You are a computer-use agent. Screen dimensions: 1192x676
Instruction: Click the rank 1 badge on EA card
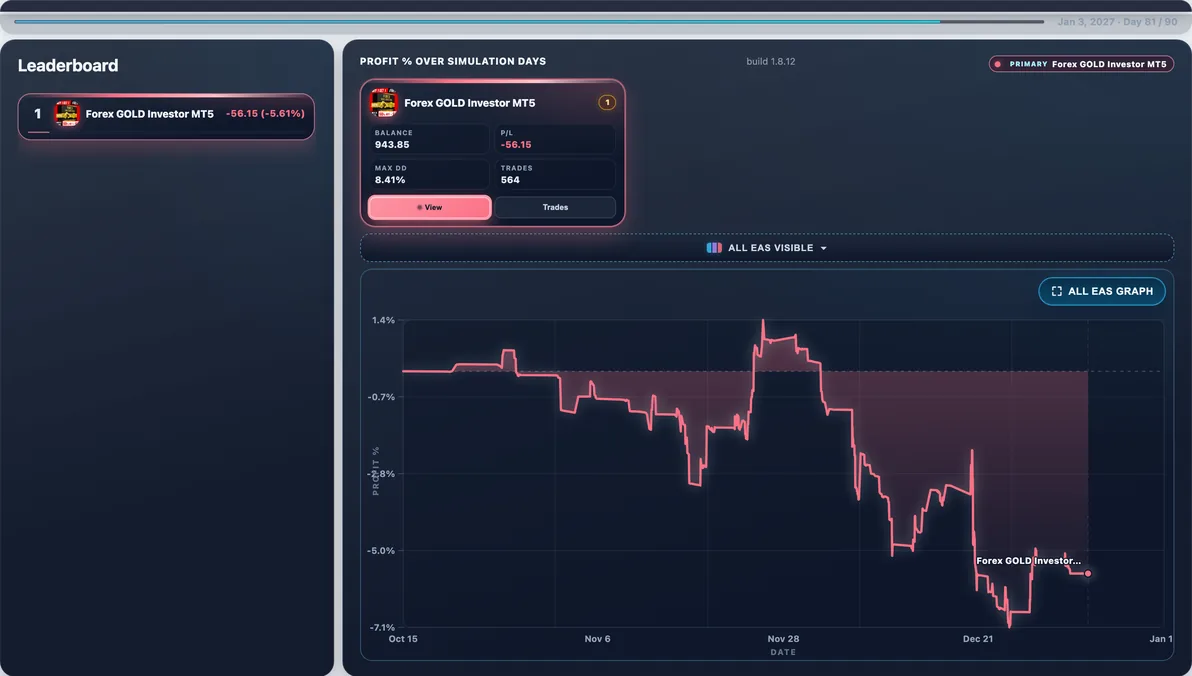click(x=607, y=103)
